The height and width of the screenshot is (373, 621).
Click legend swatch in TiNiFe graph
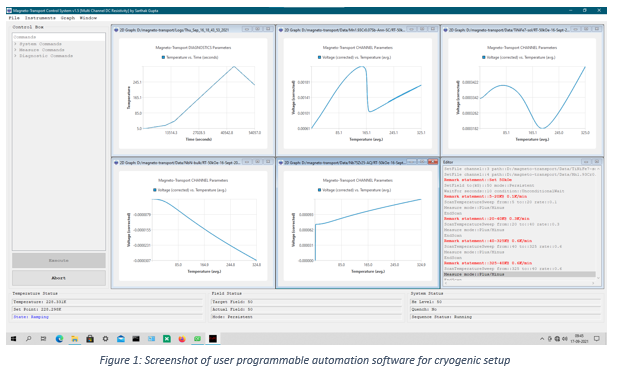[x=484, y=57]
